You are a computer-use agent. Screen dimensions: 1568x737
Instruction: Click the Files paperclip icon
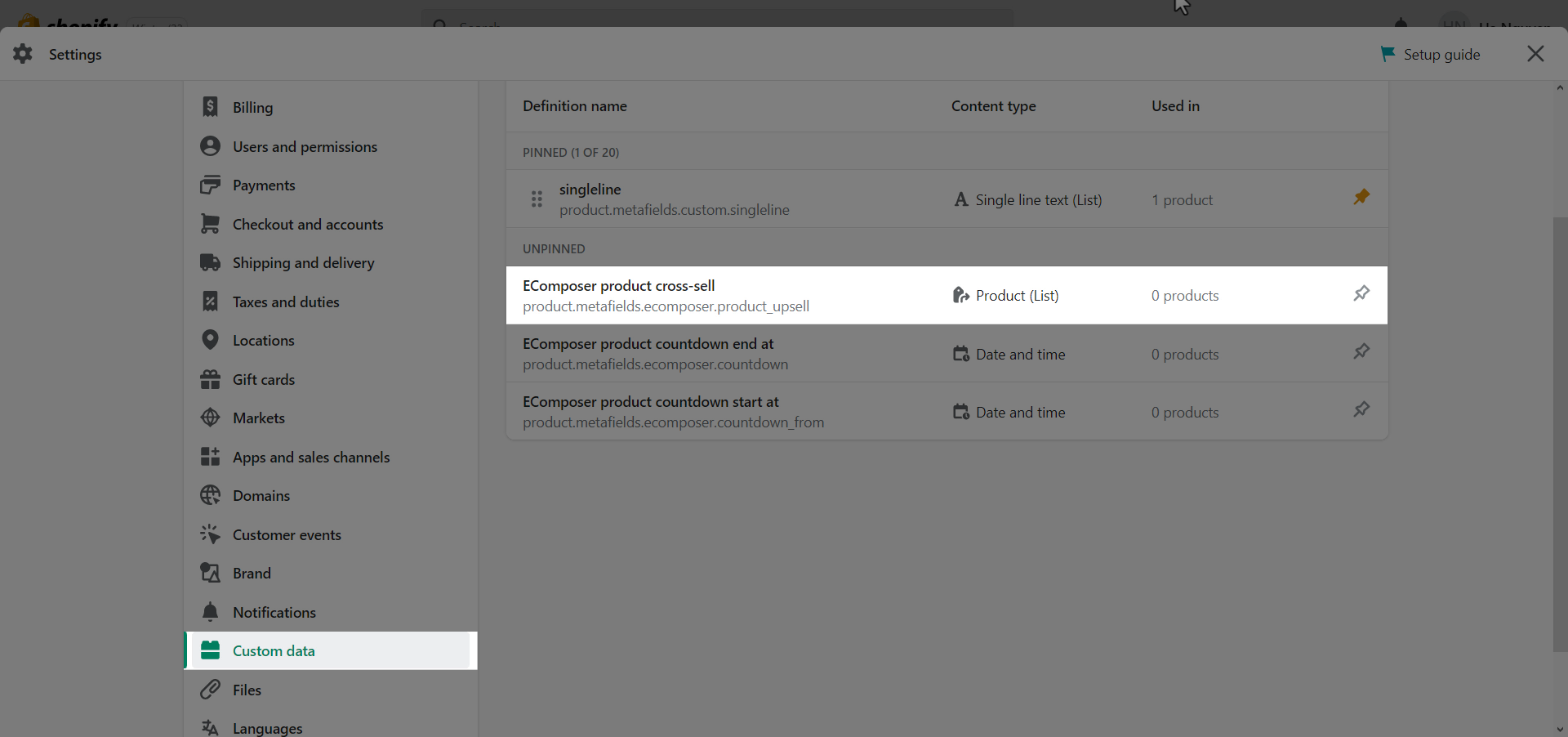210,690
